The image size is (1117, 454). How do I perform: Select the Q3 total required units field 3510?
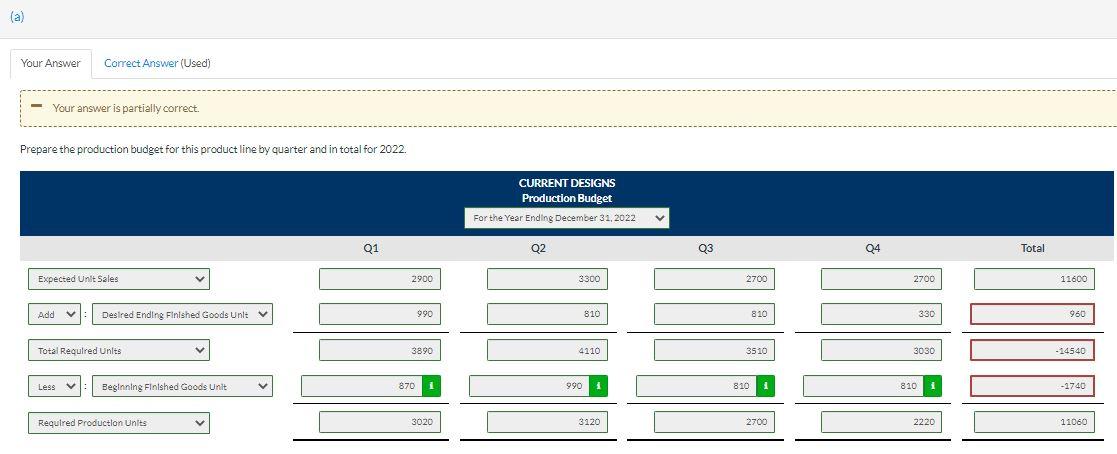(715, 350)
